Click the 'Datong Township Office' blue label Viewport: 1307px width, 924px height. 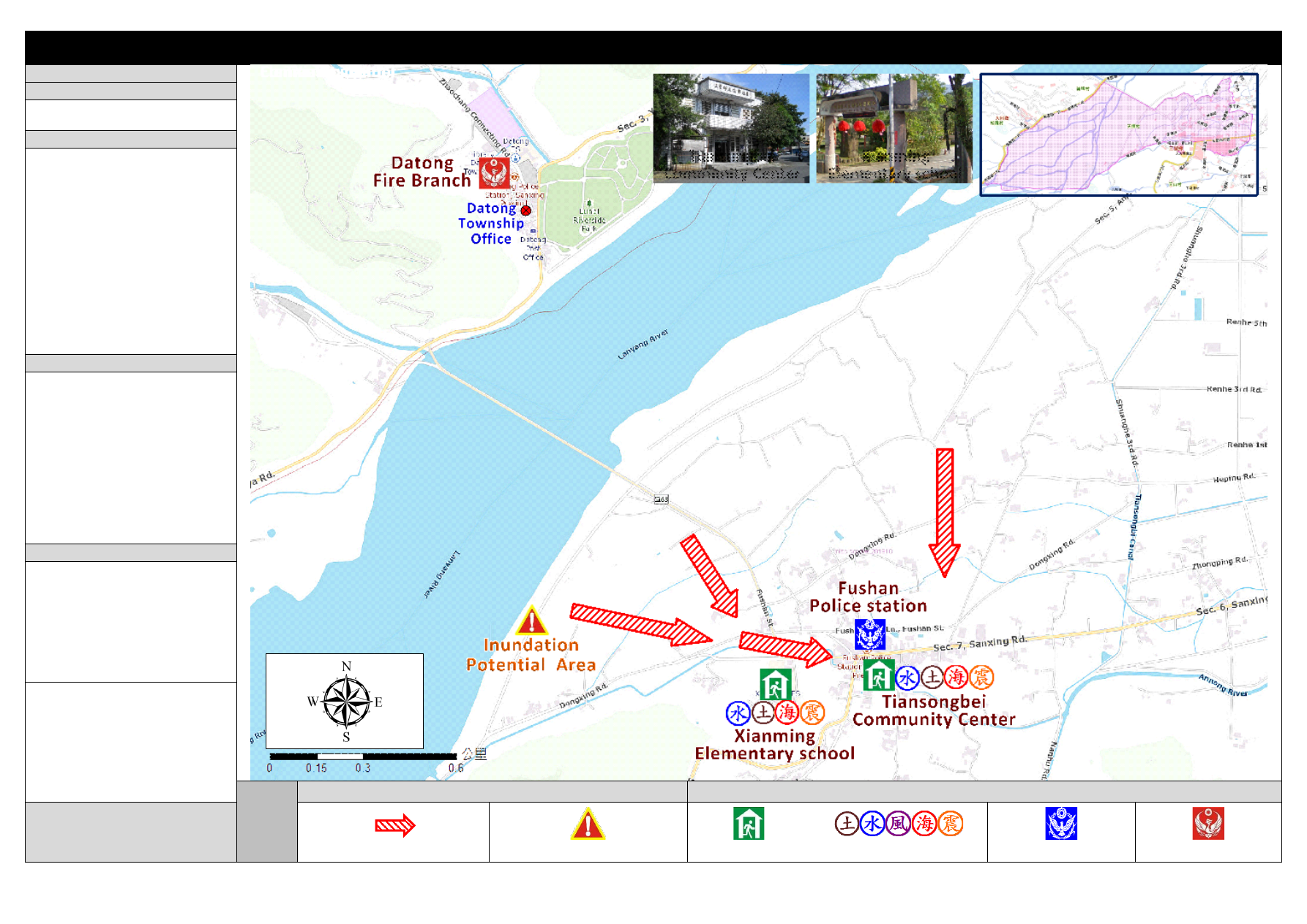491,223
